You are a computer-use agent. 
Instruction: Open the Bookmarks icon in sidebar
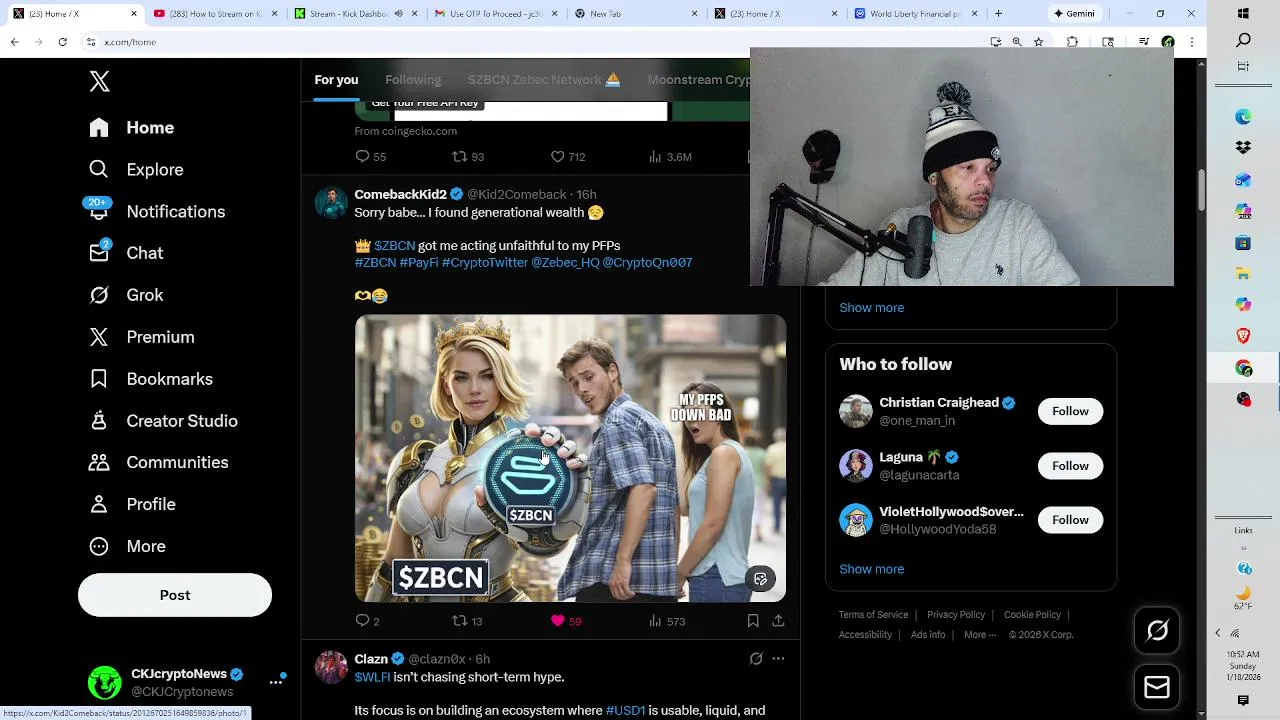coord(98,379)
